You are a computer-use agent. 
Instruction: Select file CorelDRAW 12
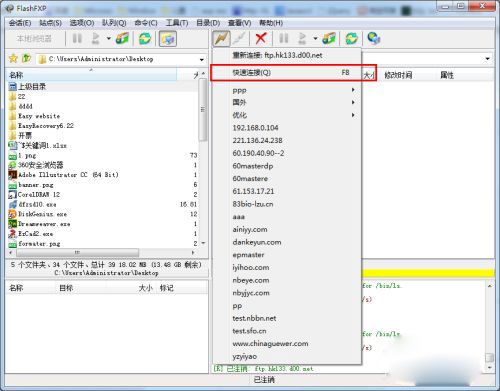tap(103, 194)
